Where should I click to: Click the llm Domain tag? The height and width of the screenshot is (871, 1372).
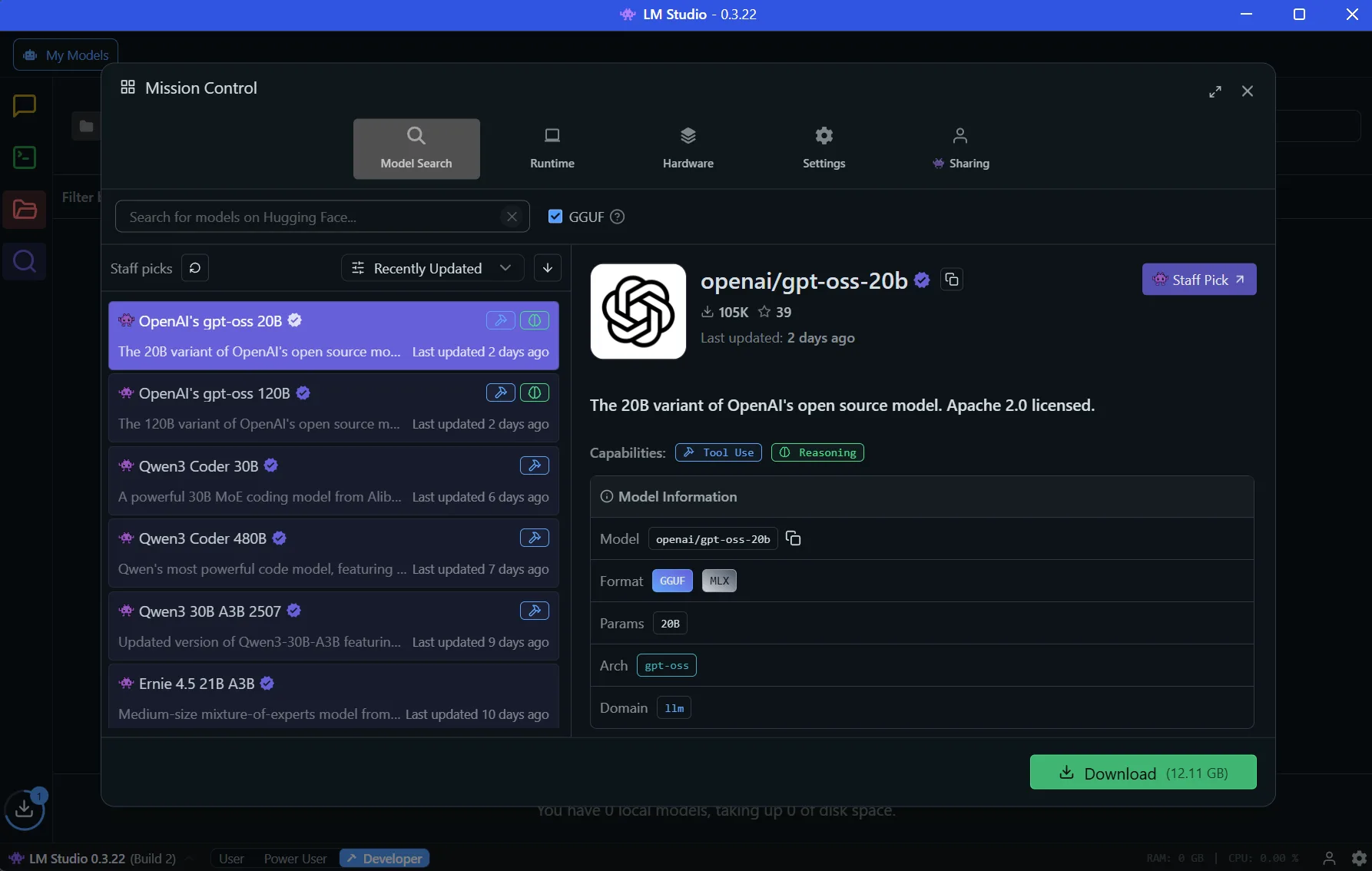[674, 708]
